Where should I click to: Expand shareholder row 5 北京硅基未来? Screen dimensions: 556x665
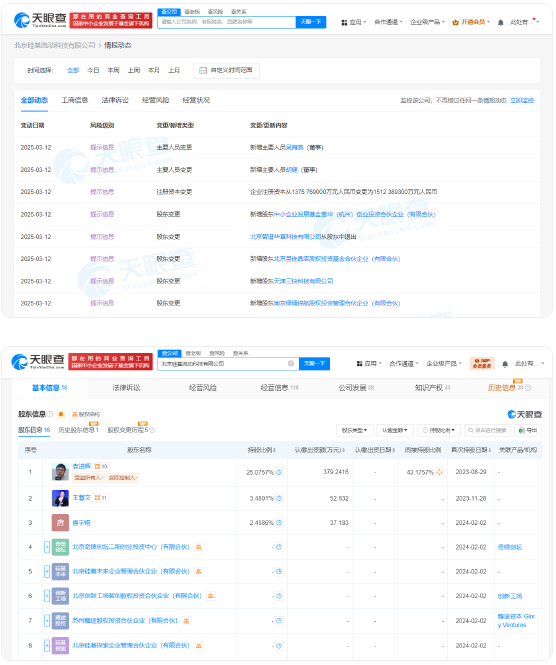point(47,572)
